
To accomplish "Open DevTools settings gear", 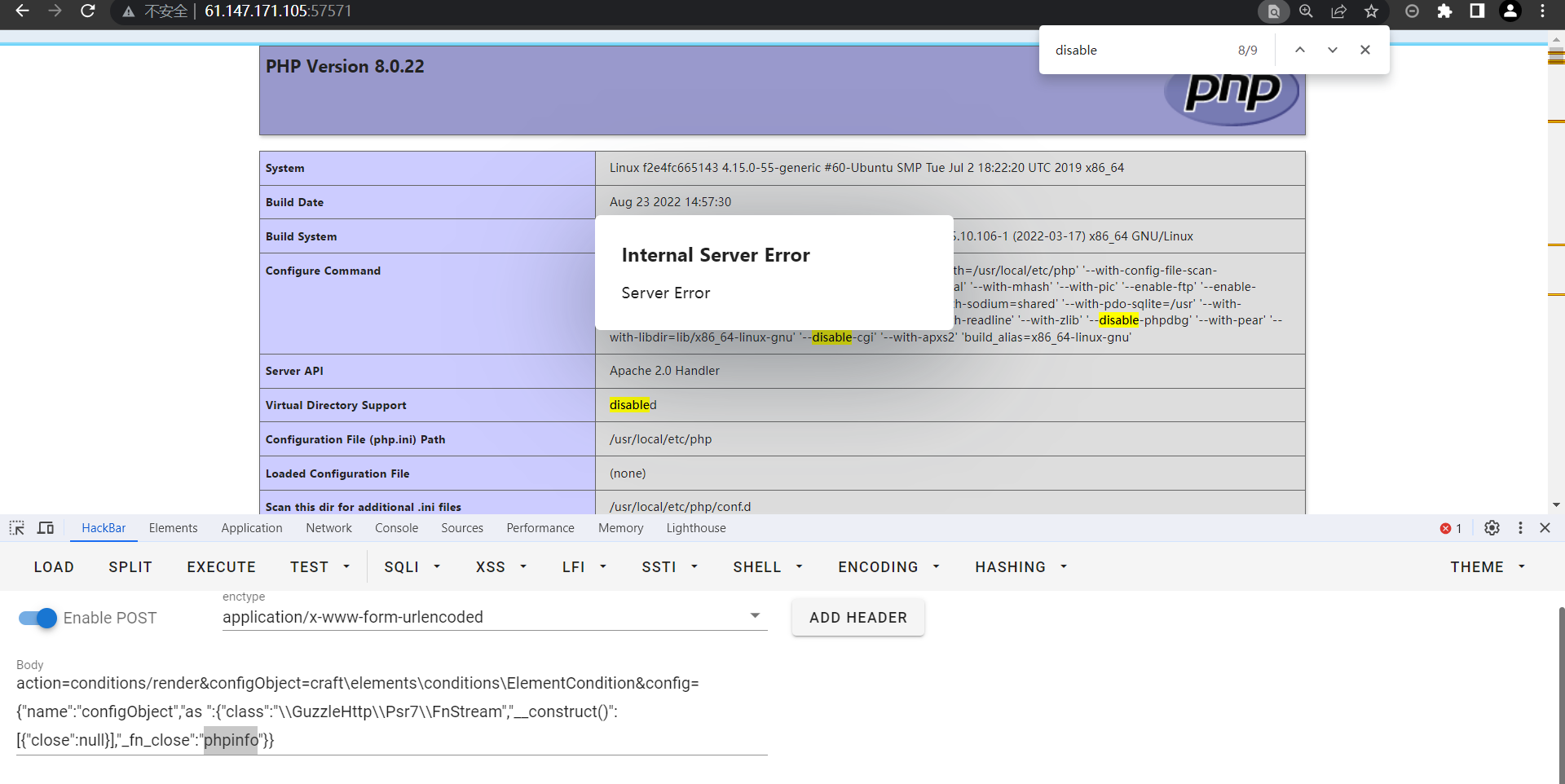I will point(1492,528).
